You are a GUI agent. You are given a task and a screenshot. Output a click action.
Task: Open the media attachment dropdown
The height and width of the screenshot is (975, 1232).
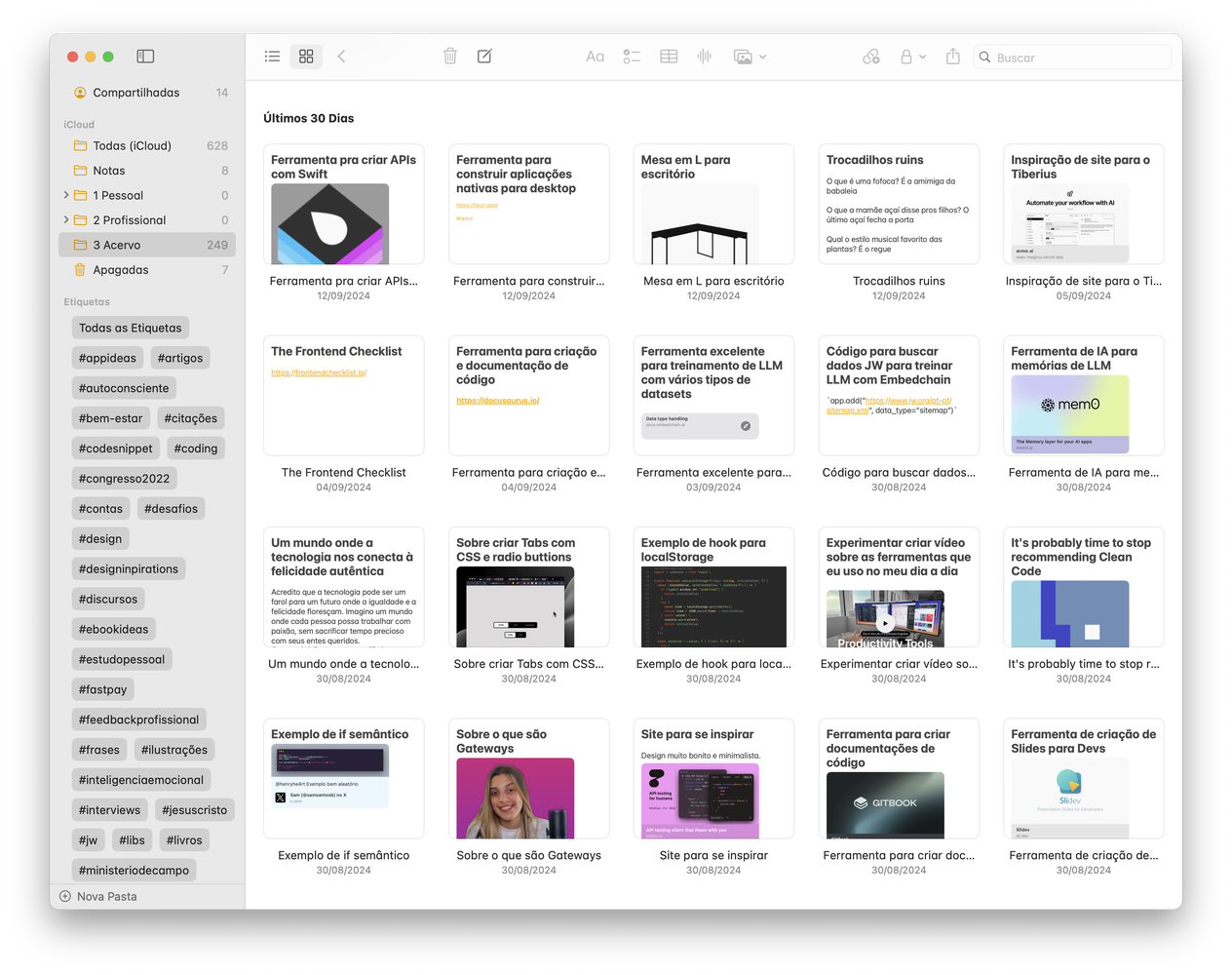(750, 58)
